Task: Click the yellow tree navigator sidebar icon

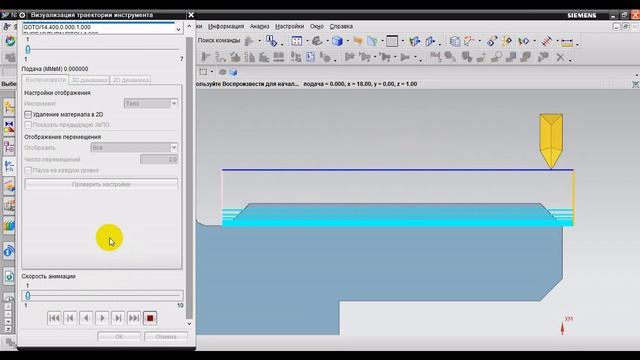Action: 9,107
